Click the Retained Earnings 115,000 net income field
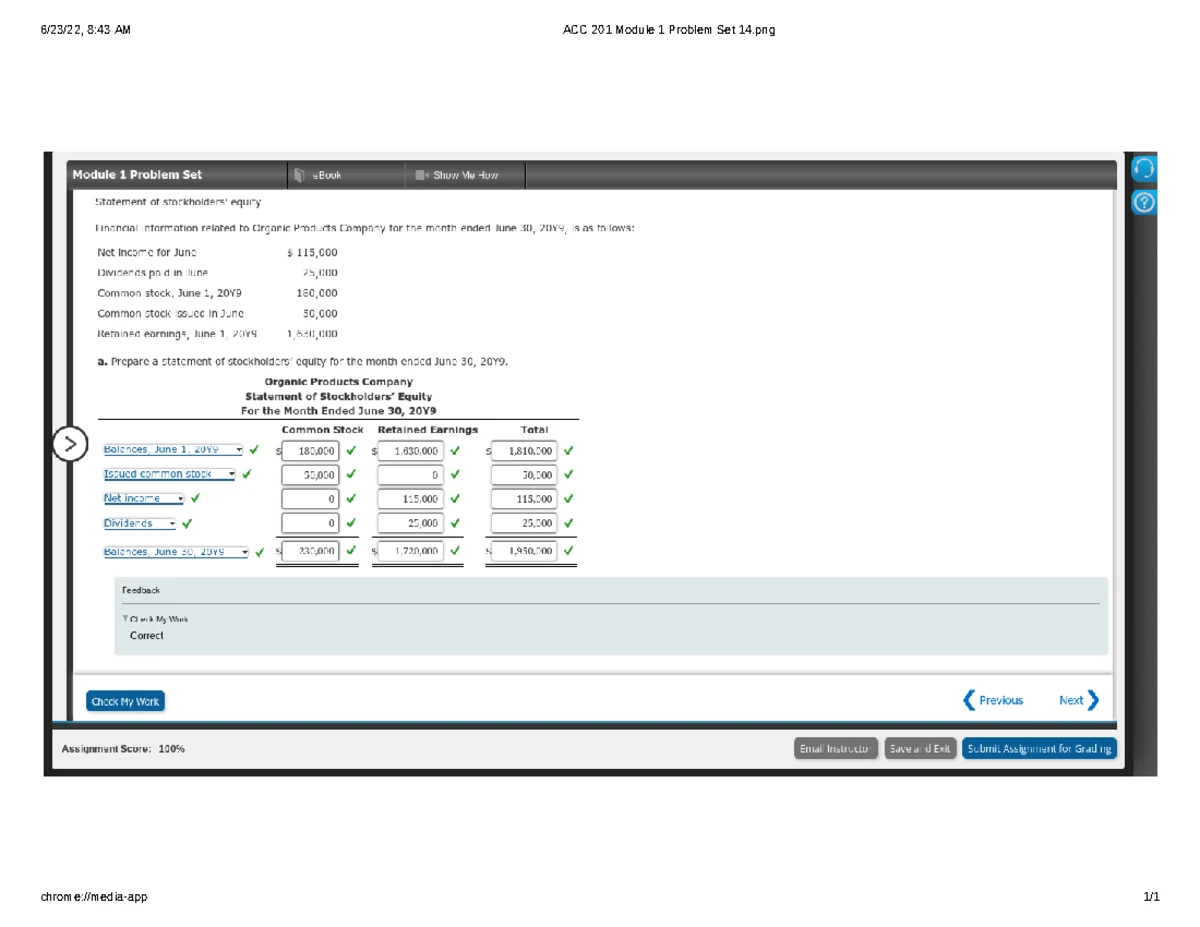 [409, 498]
